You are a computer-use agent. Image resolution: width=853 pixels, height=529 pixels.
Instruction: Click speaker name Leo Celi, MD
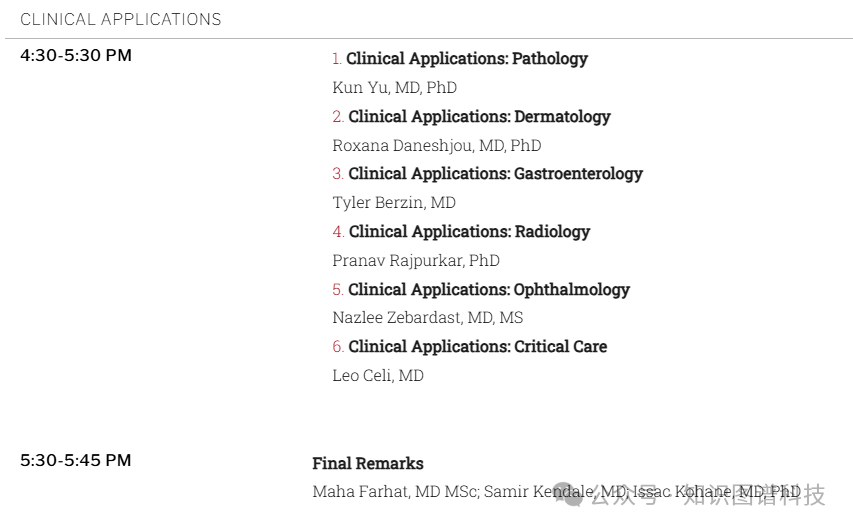[378, 376]
